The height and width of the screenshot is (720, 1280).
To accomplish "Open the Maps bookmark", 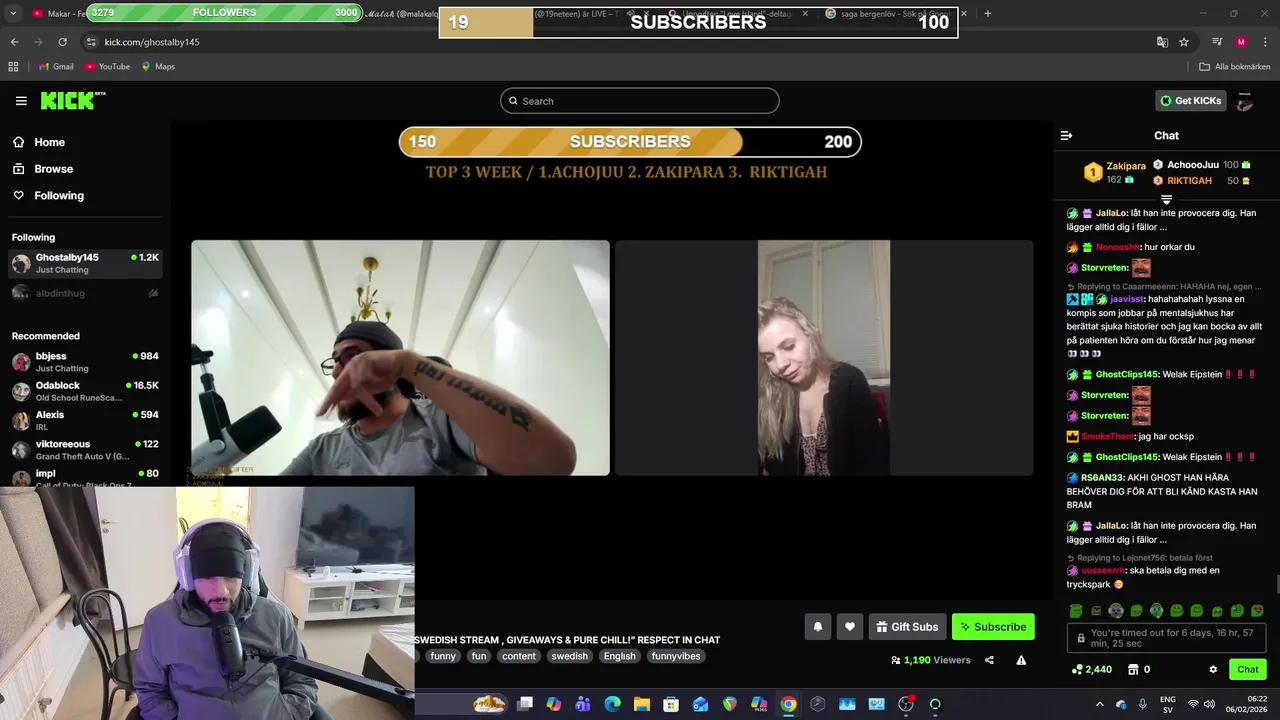I will (x=158, y=67).
